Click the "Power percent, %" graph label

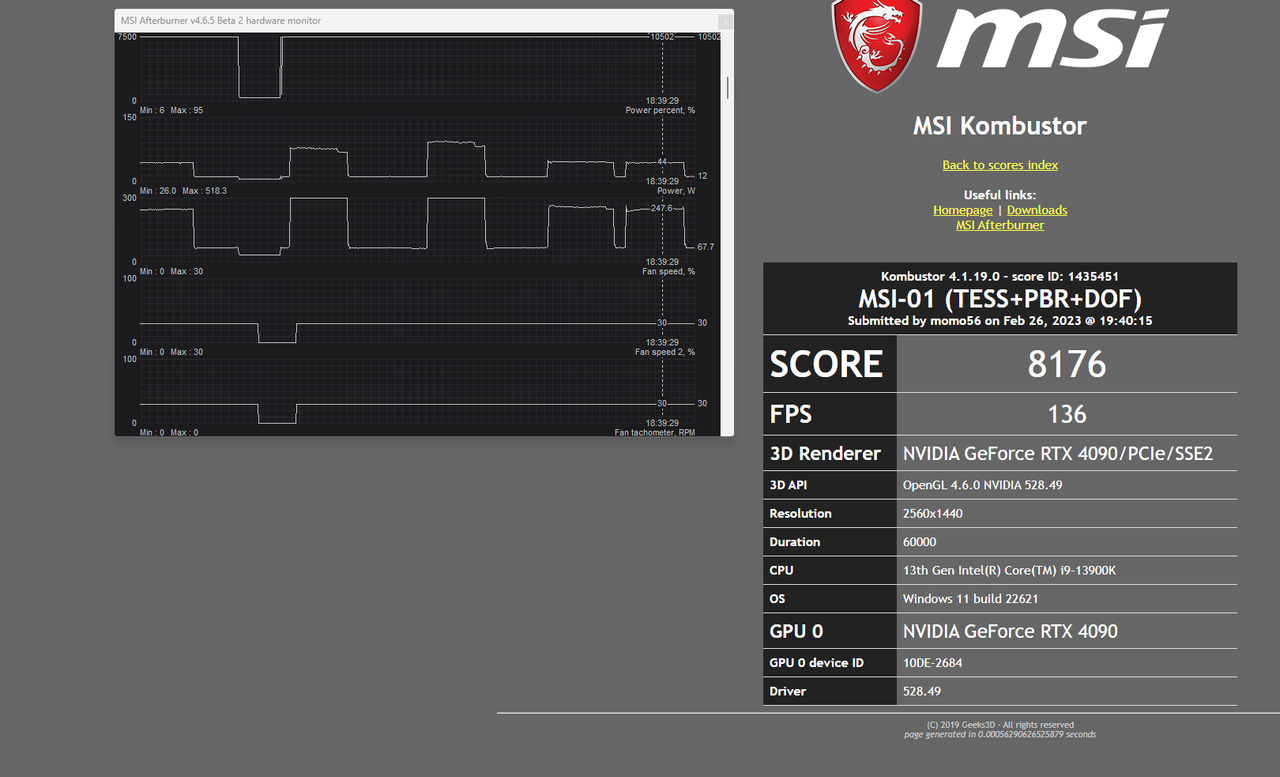tap(660, 110)
